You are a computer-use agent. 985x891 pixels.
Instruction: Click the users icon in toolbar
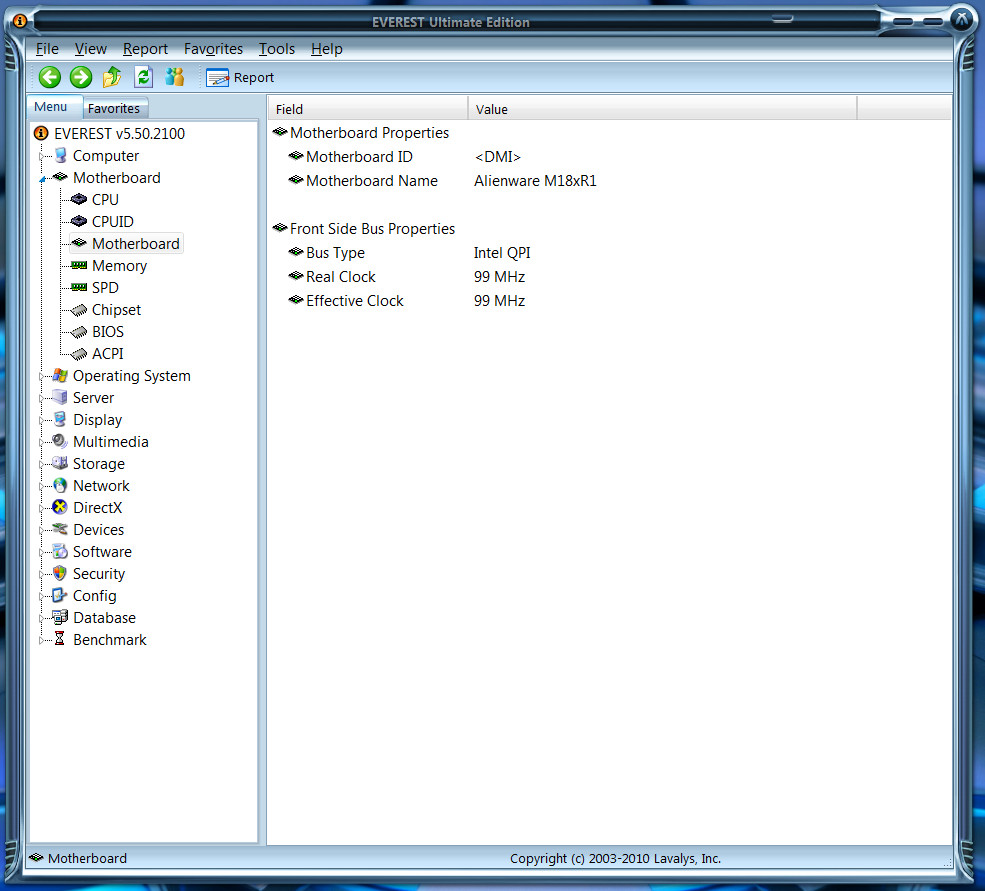pyautogui.click(x=175, y=77)
